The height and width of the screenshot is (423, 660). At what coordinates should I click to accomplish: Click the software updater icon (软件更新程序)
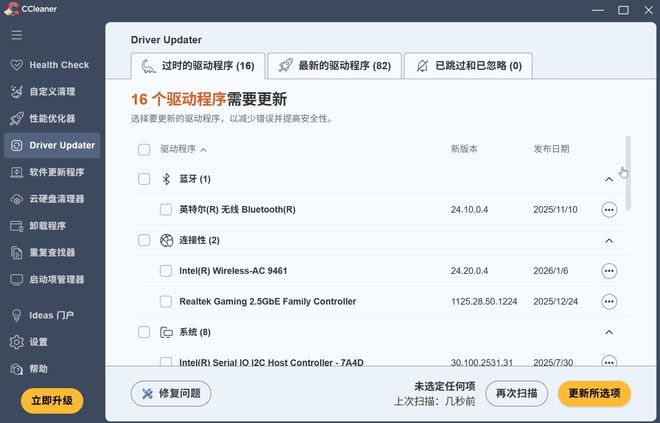[x=17, y=172]
